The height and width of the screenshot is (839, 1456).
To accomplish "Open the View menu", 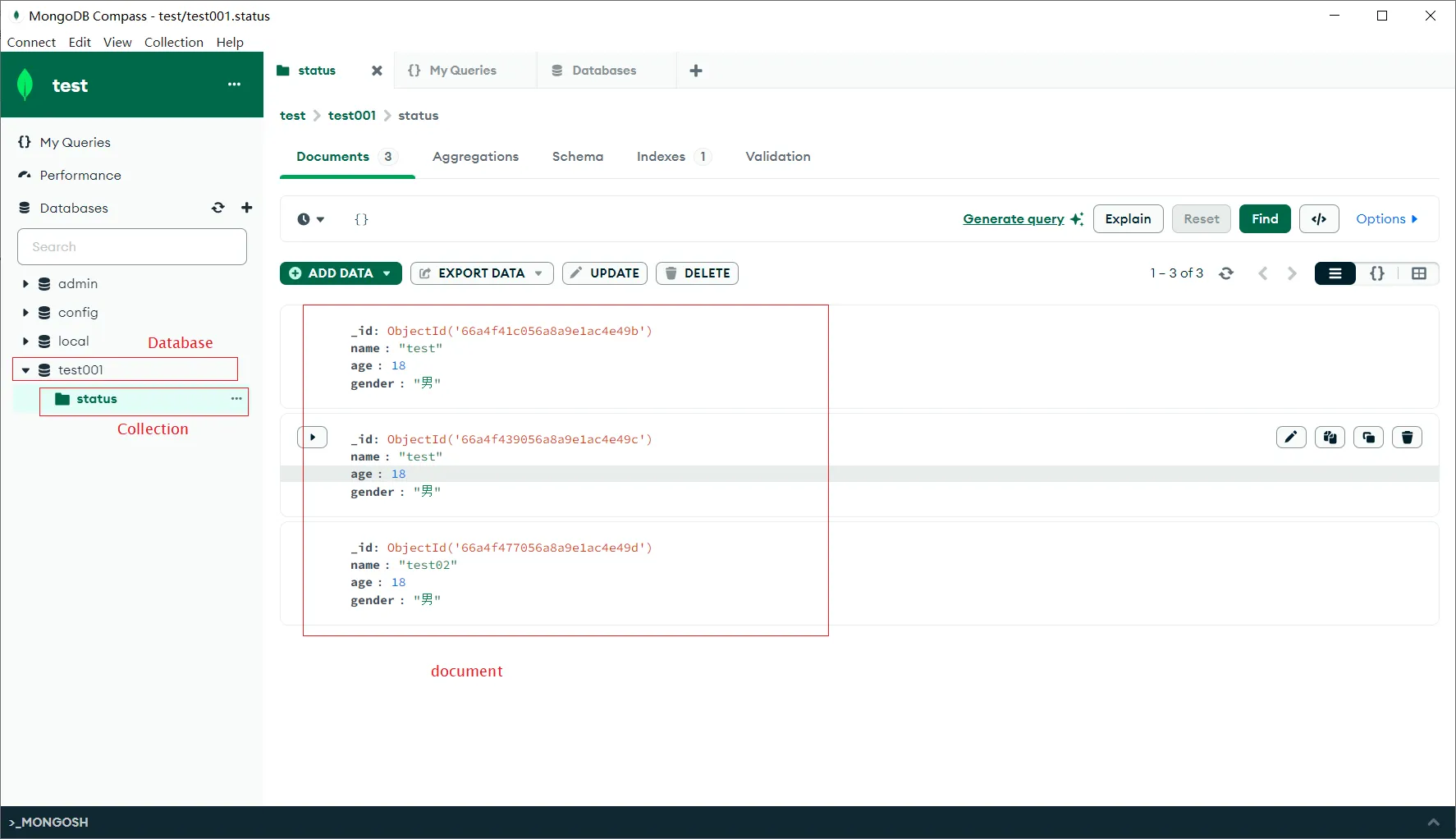I will pos(117,43).
